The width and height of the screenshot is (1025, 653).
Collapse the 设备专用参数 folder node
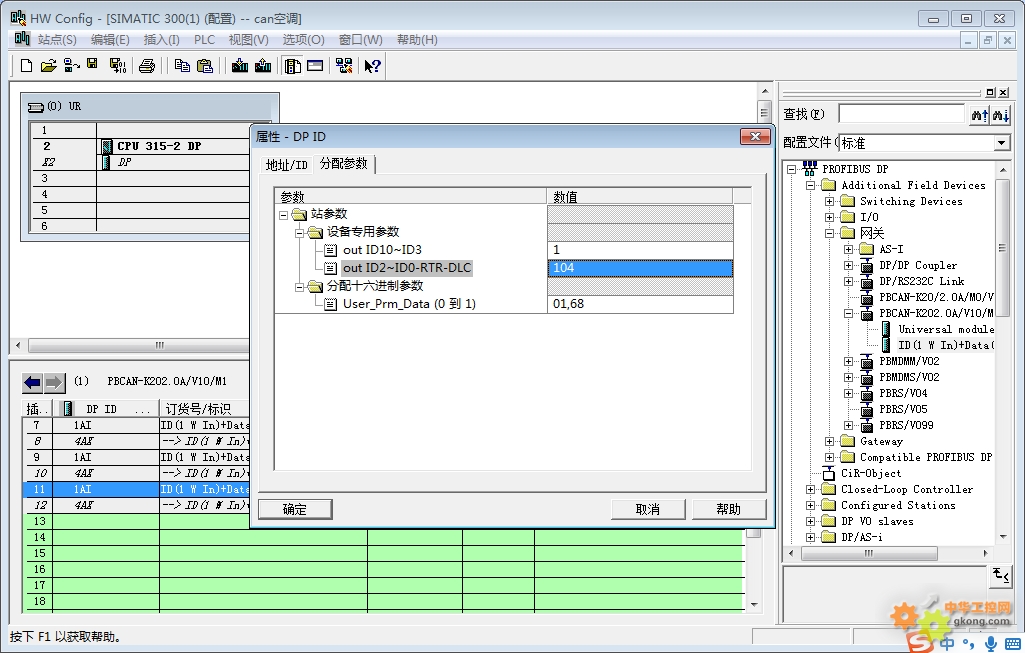299,232
